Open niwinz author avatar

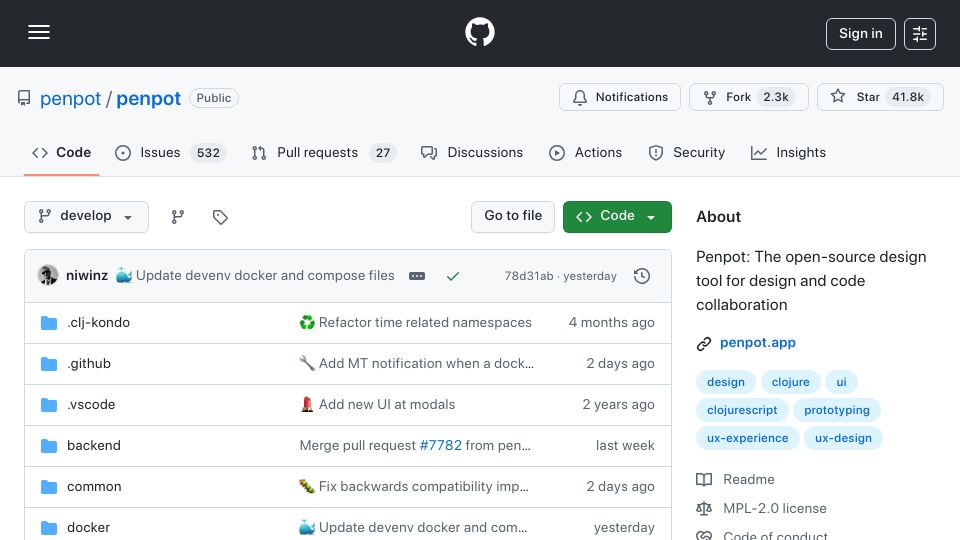pyautogui.click(x=48, y=276)
